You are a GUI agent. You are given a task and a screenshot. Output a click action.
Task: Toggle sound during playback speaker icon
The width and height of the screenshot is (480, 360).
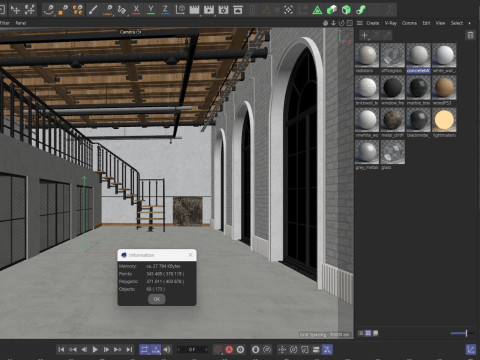tap(167, 349)
